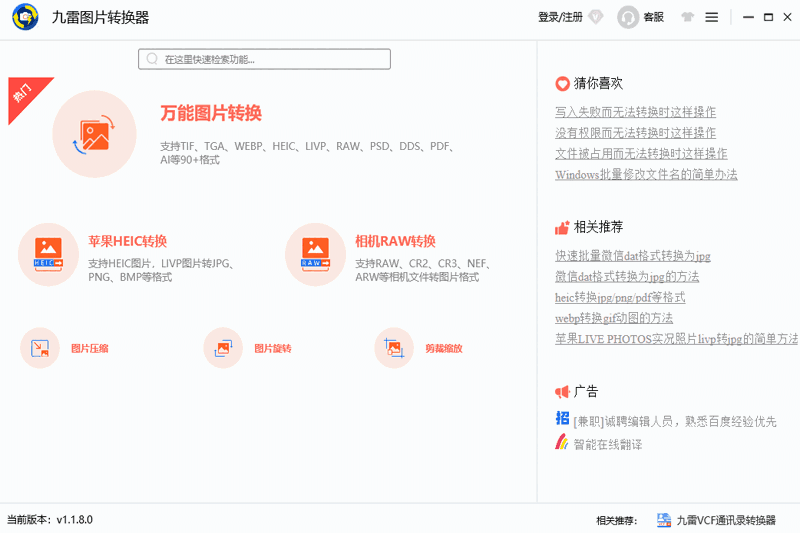Viewport: 800px width, 533px height.
Task: Open link 没有权限而无法转换时这样操作
Action: click(636, 133)
